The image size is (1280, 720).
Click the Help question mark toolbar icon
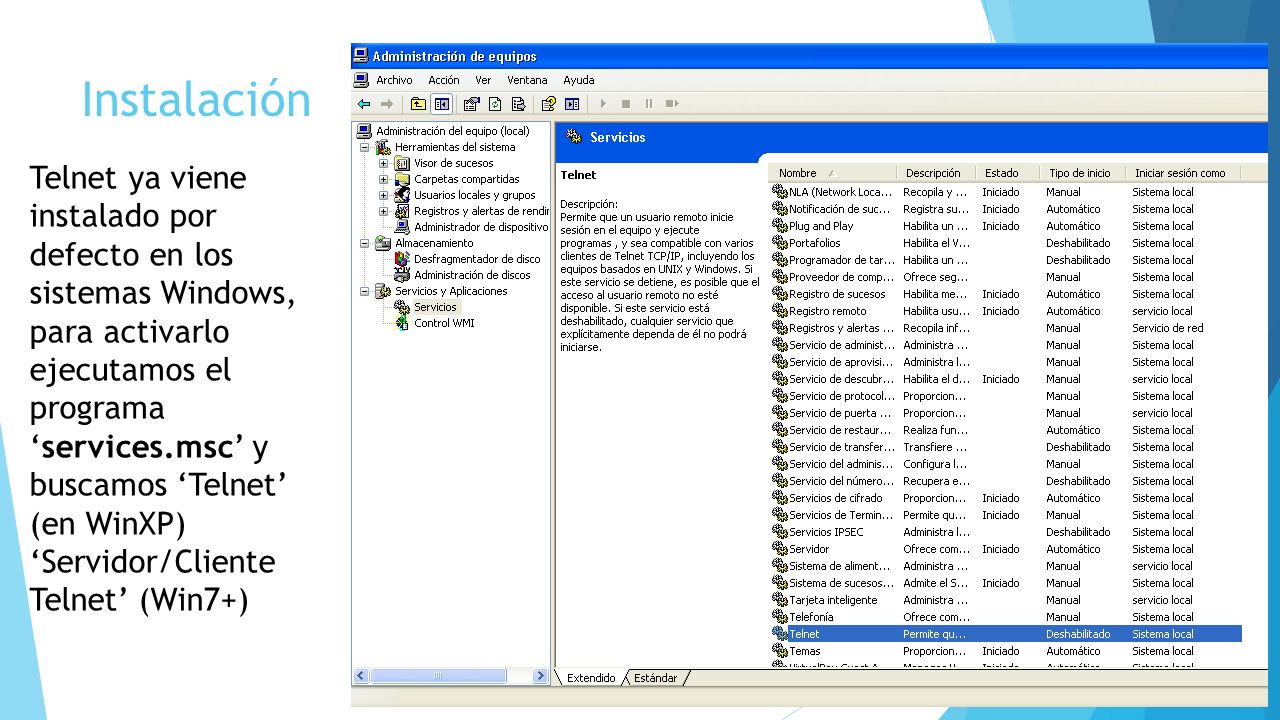pyautogui.click(x=549, y=104)
